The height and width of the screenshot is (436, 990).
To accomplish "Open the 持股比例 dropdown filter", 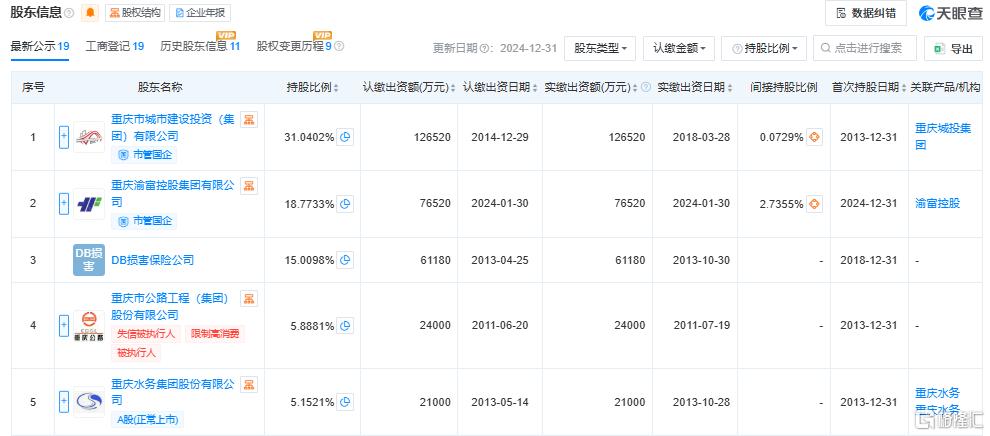I will point(765,49).
